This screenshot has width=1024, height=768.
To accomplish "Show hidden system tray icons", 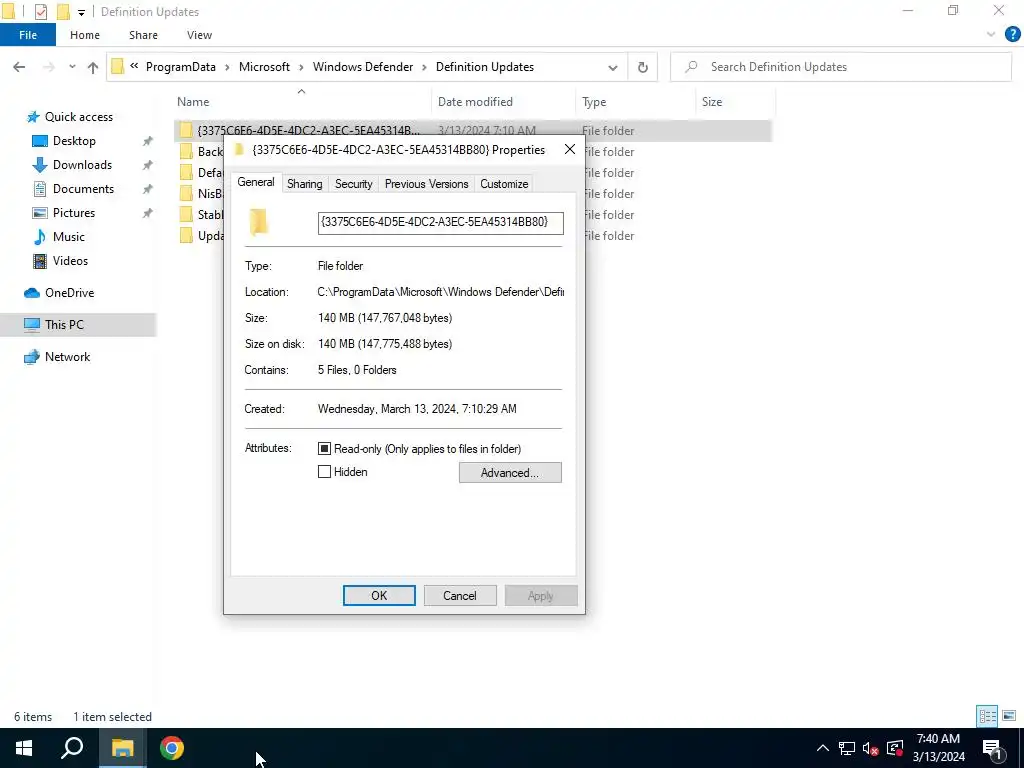I will pos(823,748).
